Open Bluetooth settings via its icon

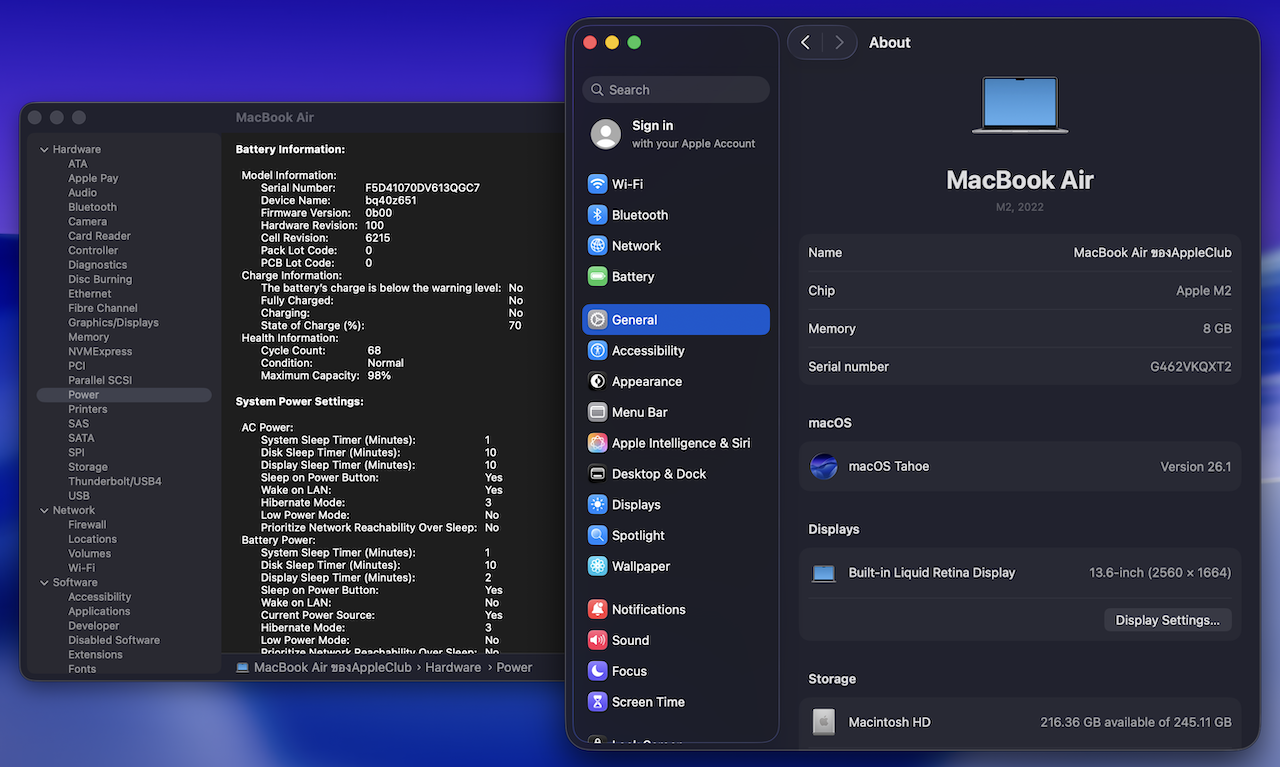coord(597,215)
